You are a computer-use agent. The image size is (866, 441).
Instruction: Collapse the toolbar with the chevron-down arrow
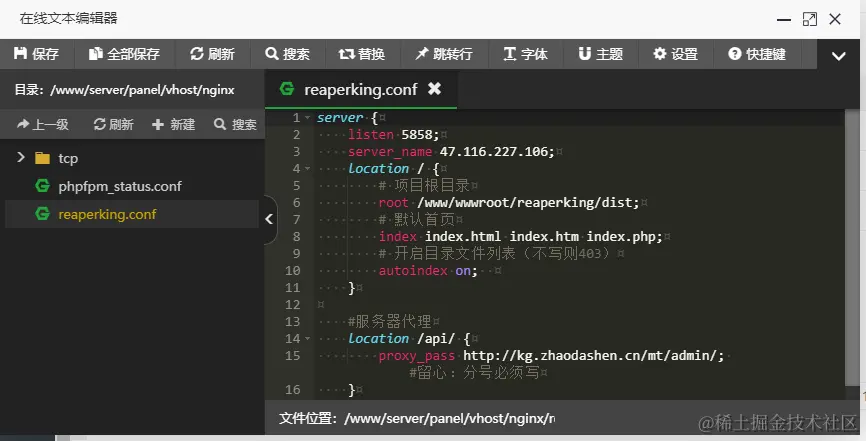838,56
